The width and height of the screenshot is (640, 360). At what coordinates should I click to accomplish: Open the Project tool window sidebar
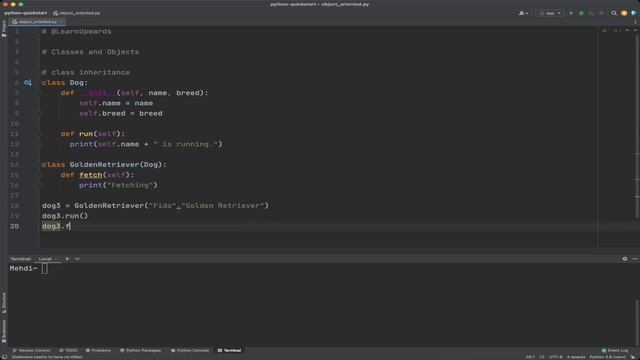tap(4, 29)
